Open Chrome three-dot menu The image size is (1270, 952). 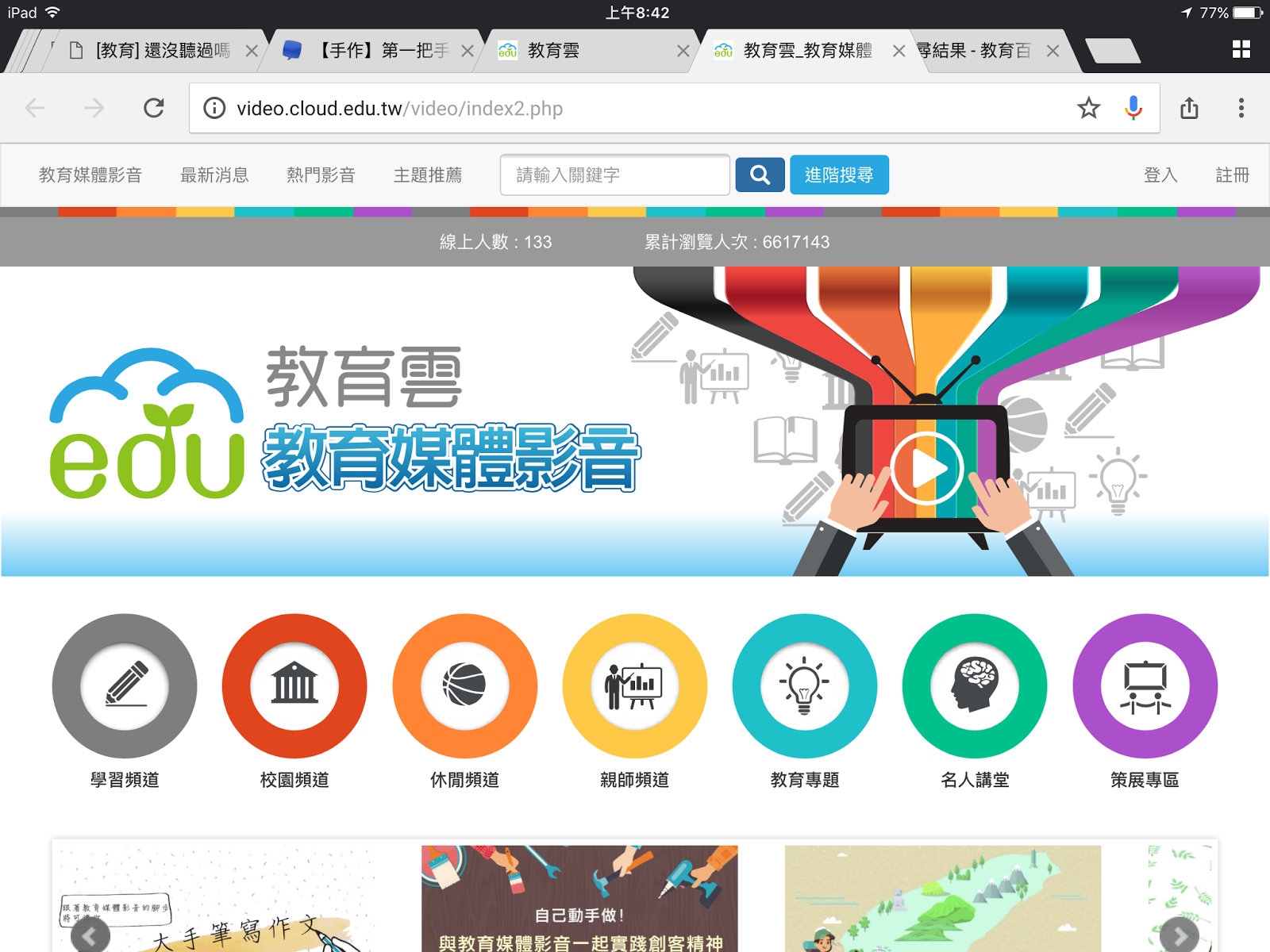pyautogui.click(x=1241, y=108)
